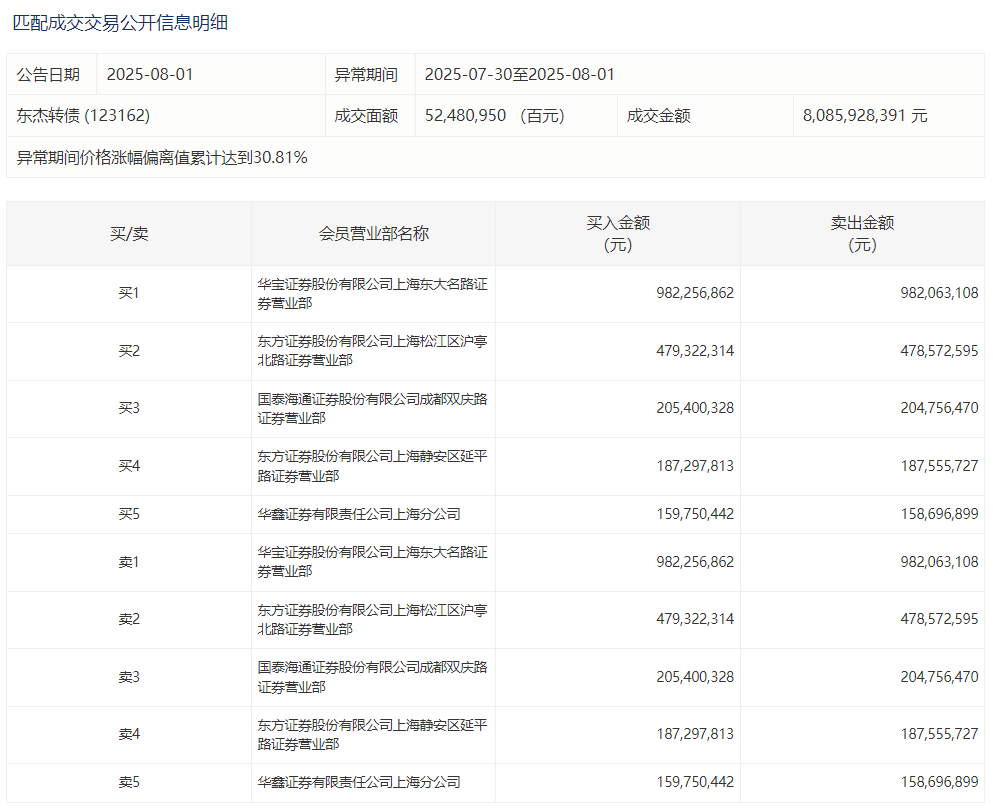The image size is (993, 810).
Task: Open 华鑫证券上海分公司 in the 买5 row
Action: pos(359,514)
